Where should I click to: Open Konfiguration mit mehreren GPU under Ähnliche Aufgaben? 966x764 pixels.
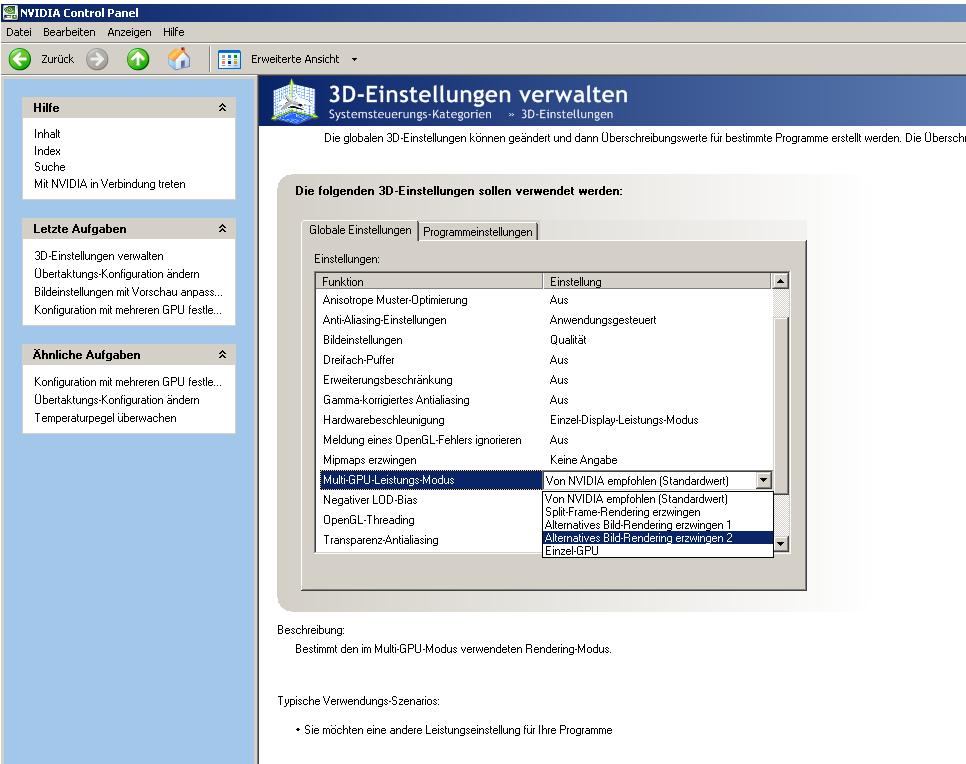pos(128,381)
